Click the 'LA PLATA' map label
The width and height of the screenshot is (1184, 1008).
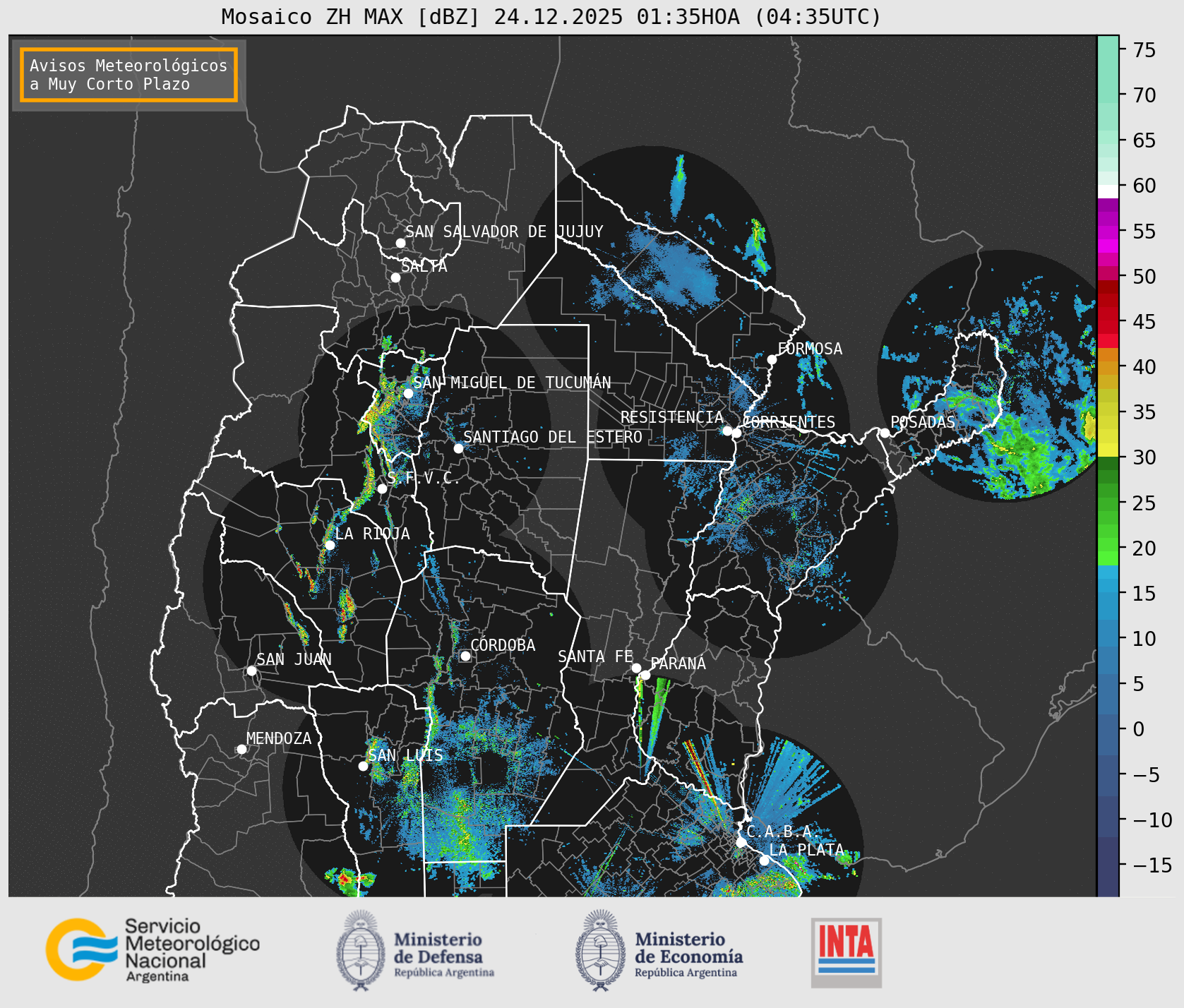click(x=807, y=850)
